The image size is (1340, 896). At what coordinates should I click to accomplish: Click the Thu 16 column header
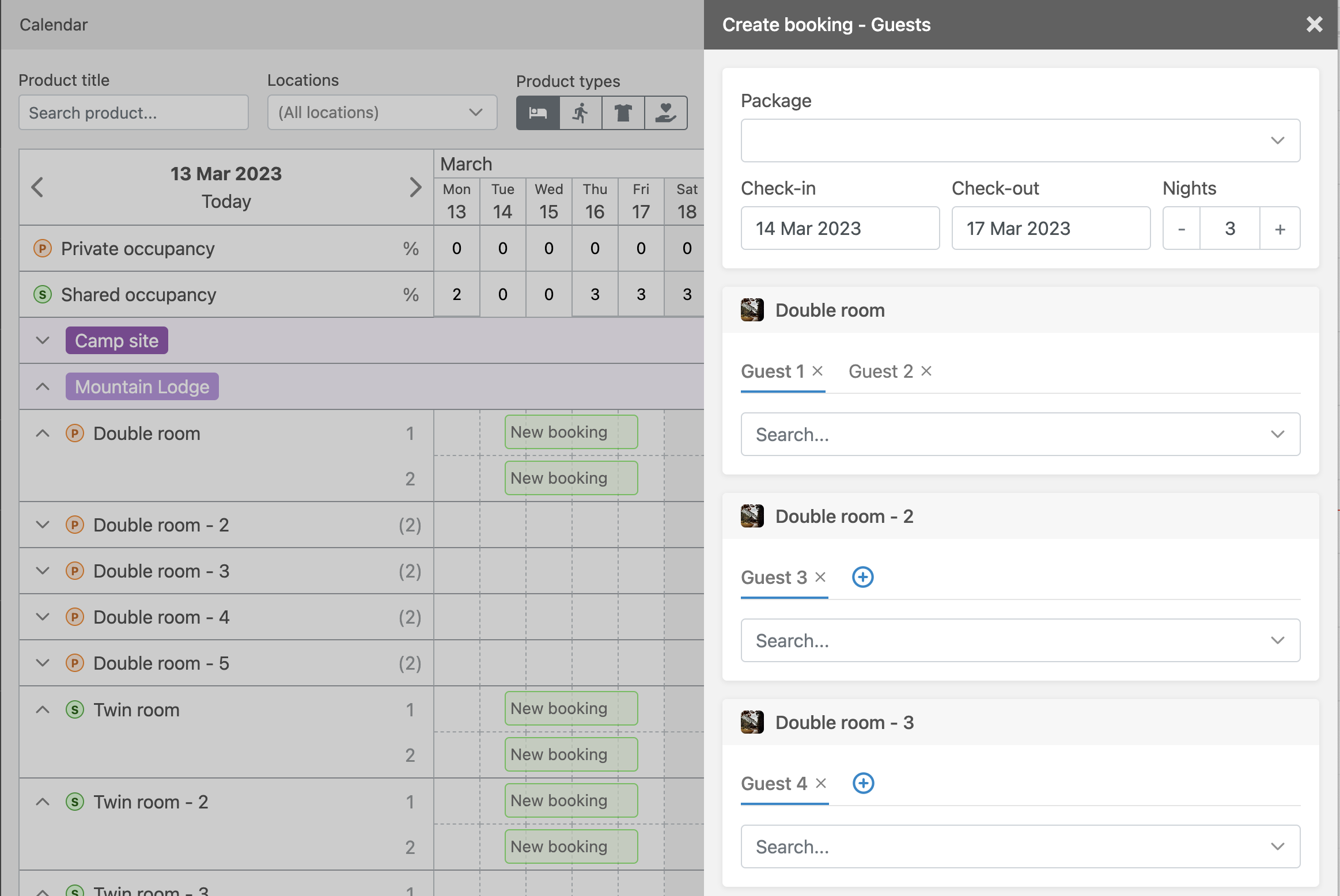(595, 202)
